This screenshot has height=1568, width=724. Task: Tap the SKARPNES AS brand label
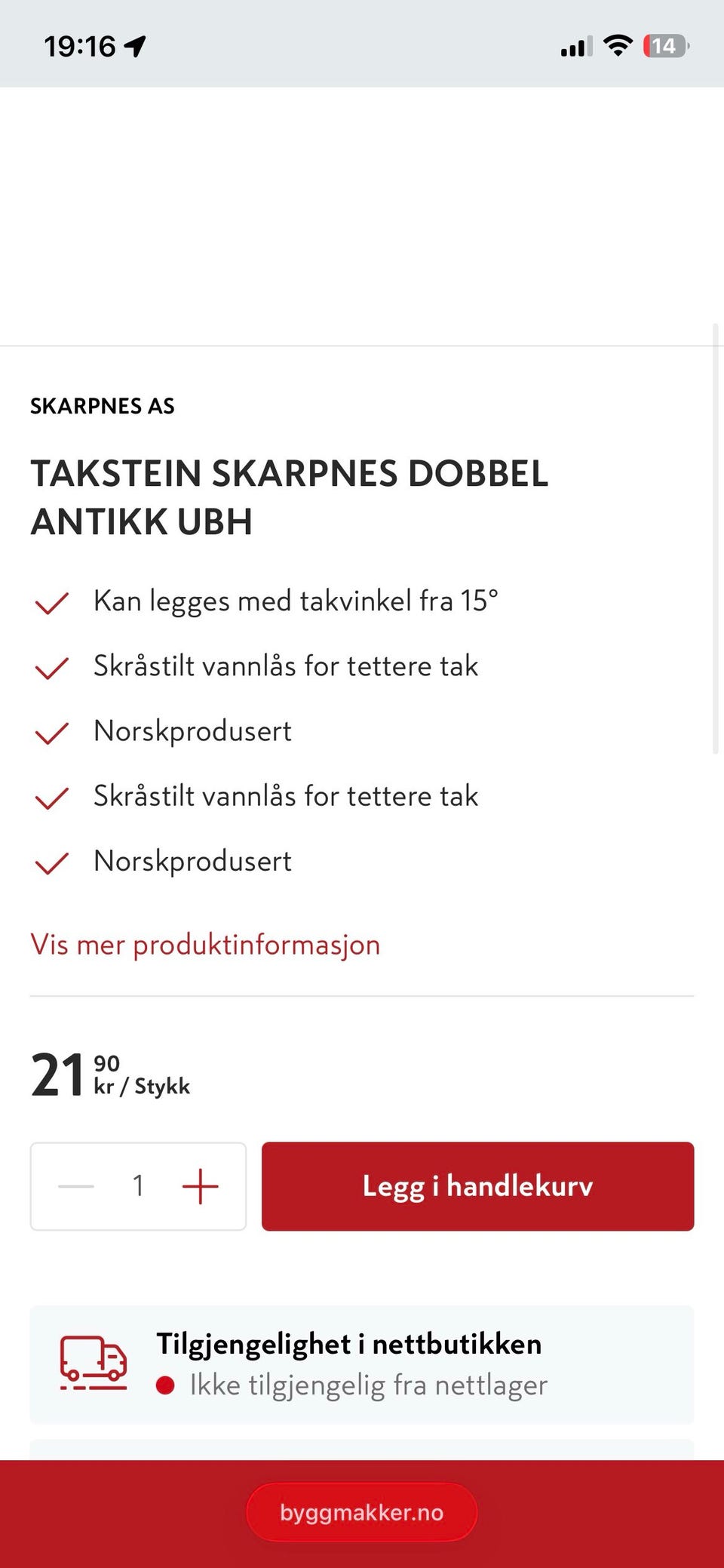(x=103, y=406)
